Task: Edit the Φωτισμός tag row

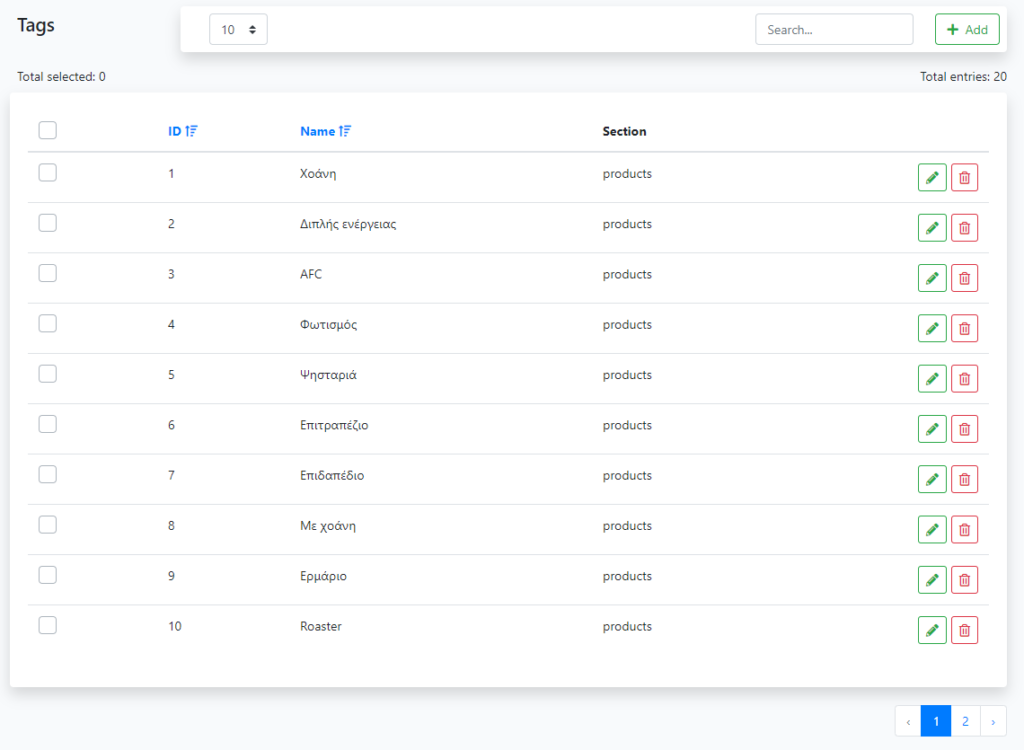Action: (x=932, y=328)
